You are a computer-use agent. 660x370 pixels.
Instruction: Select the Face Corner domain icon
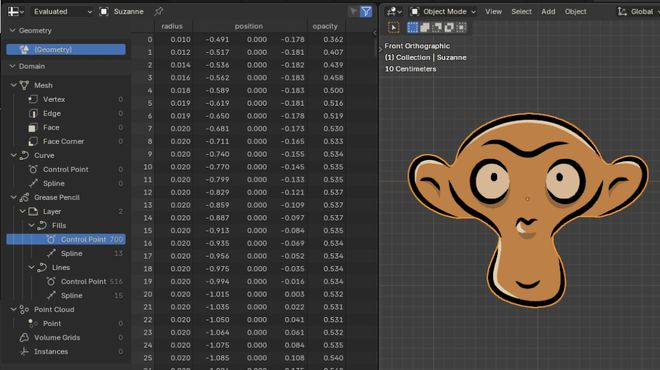33,141
